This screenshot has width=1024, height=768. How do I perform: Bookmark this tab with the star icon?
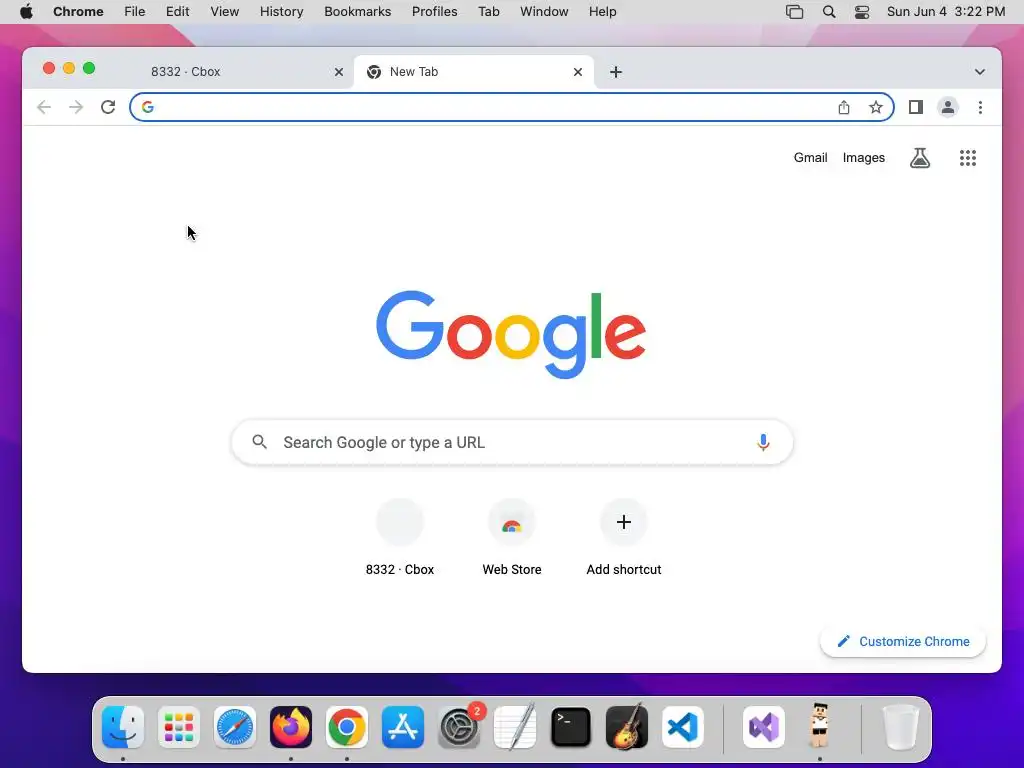pos(876,107)
